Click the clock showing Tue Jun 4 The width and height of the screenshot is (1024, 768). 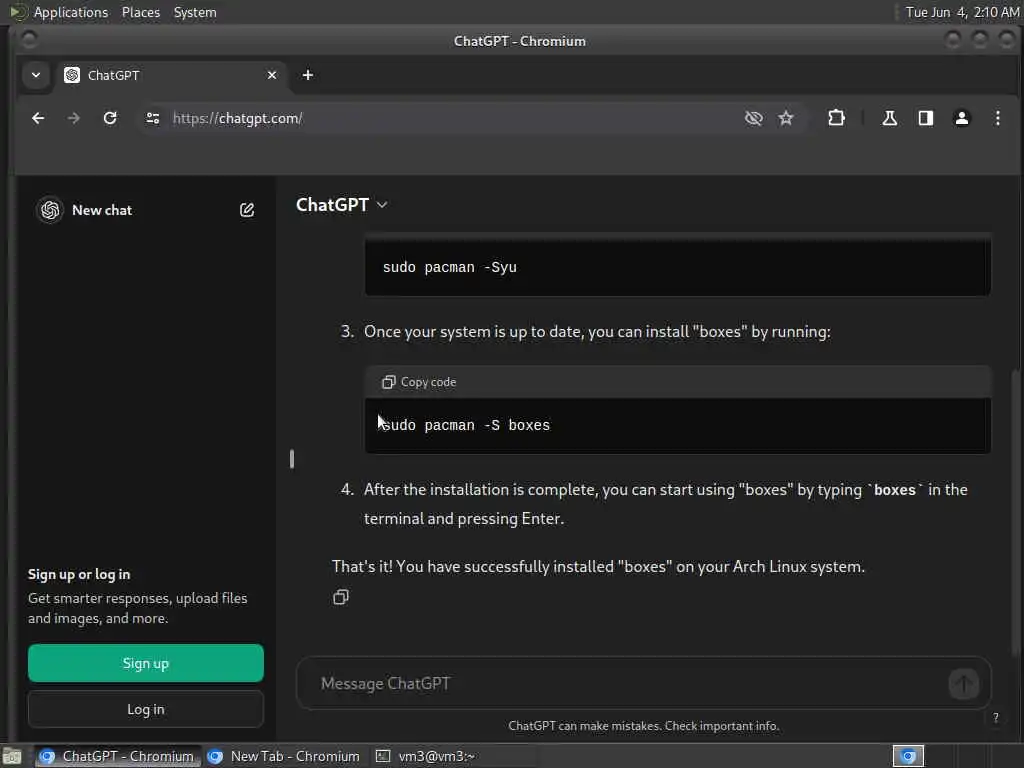[962, 12]
